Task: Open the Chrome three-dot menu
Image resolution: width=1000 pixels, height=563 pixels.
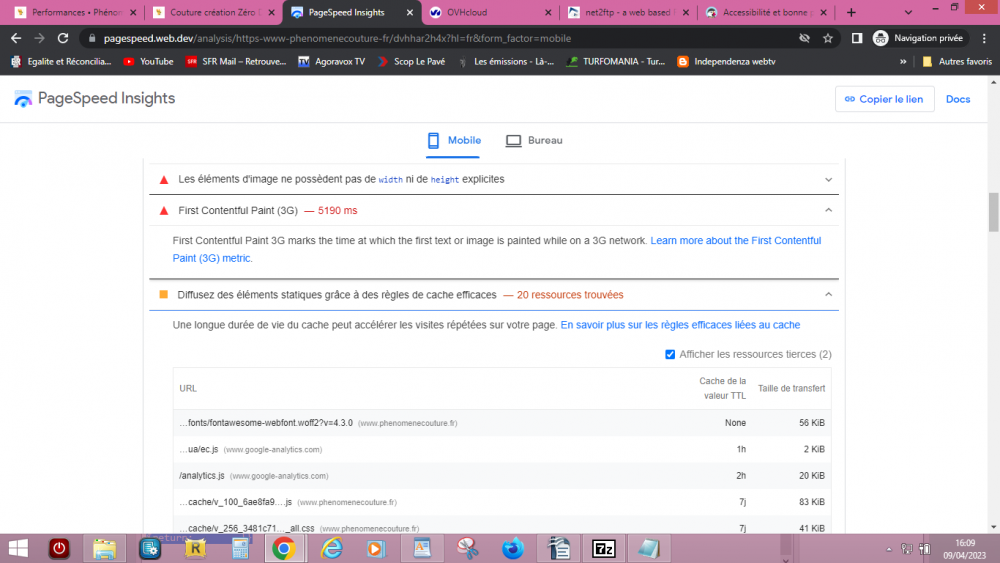Action: (x=984, y=38)
